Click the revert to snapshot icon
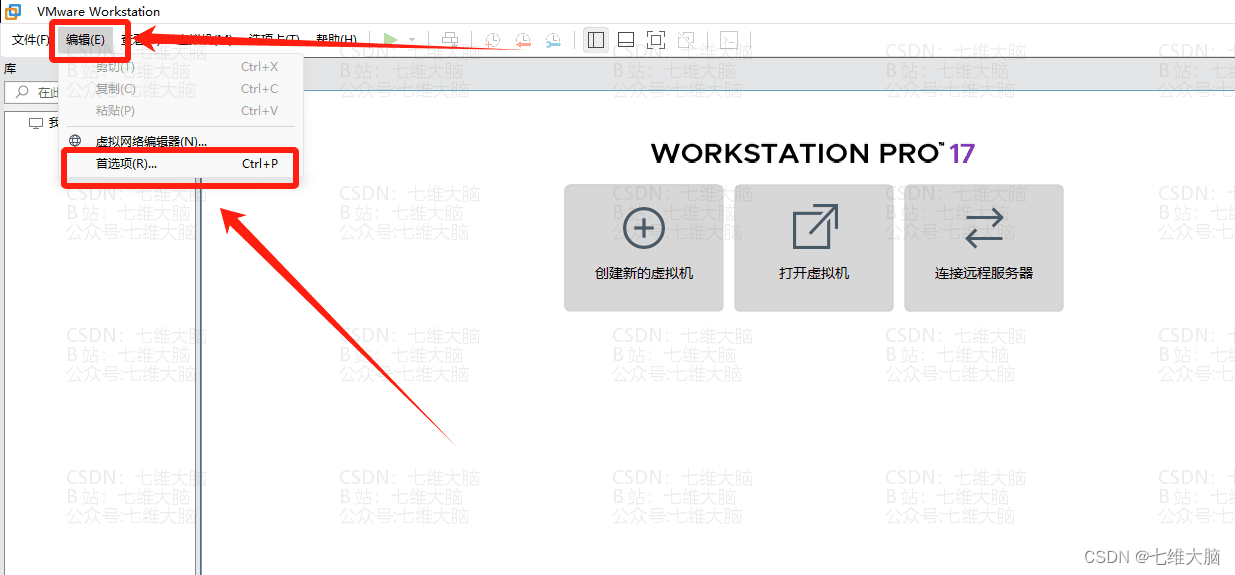The image size is (1235, 575). (523, 40)
